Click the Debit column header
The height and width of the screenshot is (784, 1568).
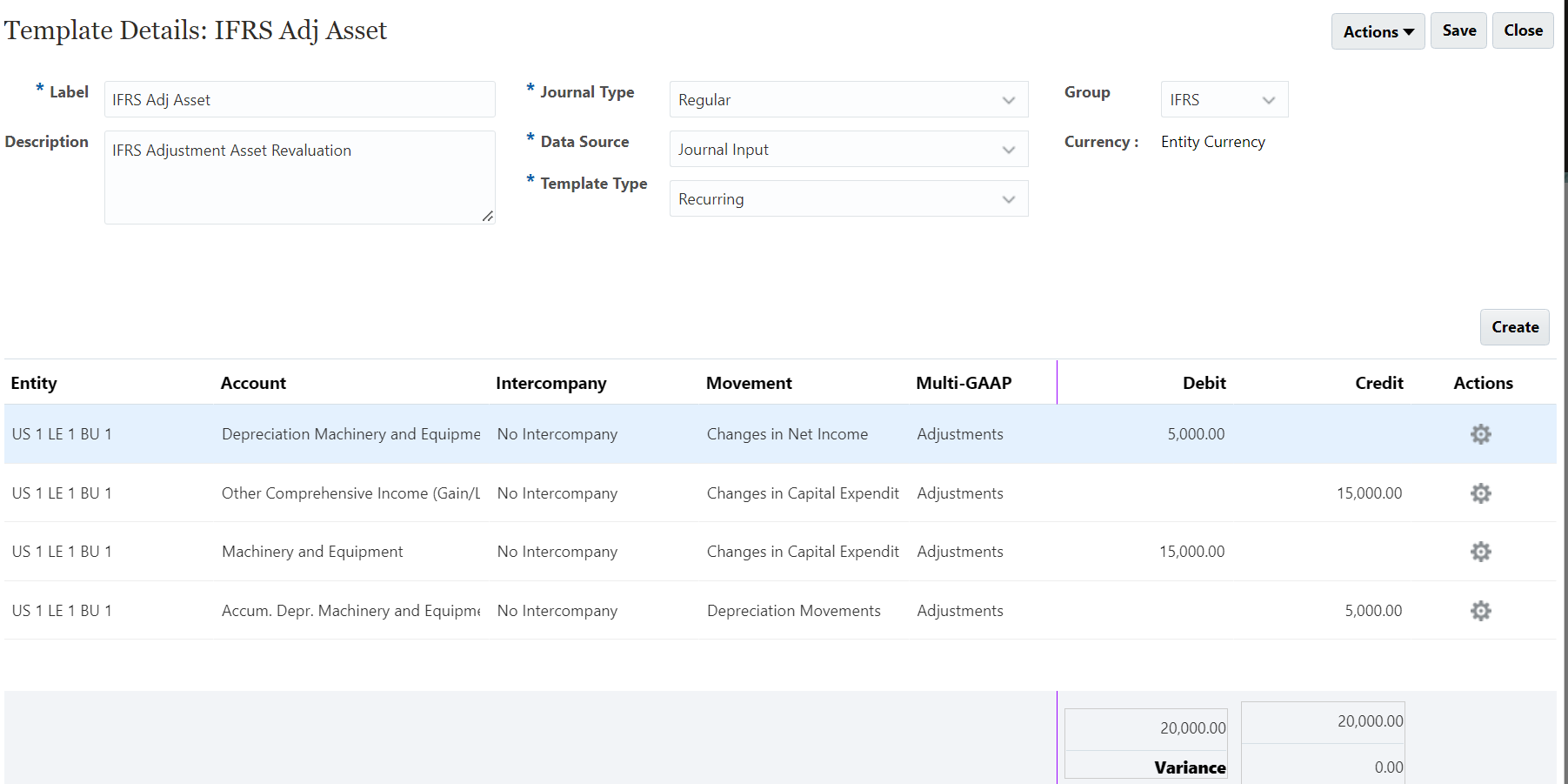coord(1204,383)
